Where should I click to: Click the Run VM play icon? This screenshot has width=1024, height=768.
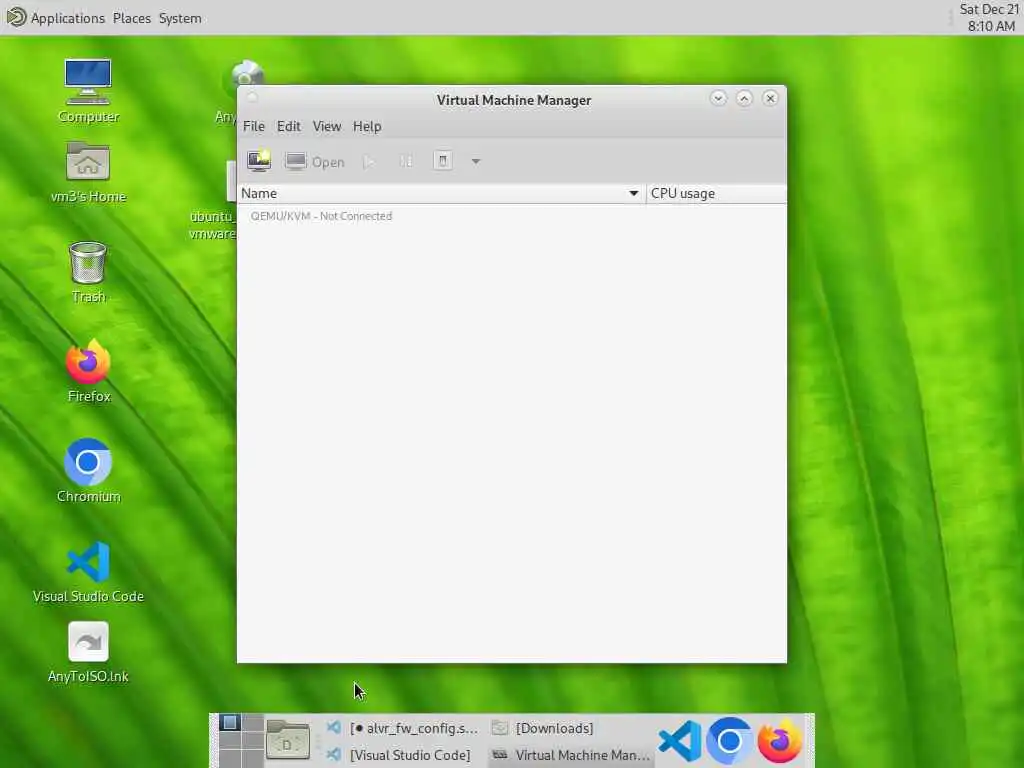coord(369,161)
